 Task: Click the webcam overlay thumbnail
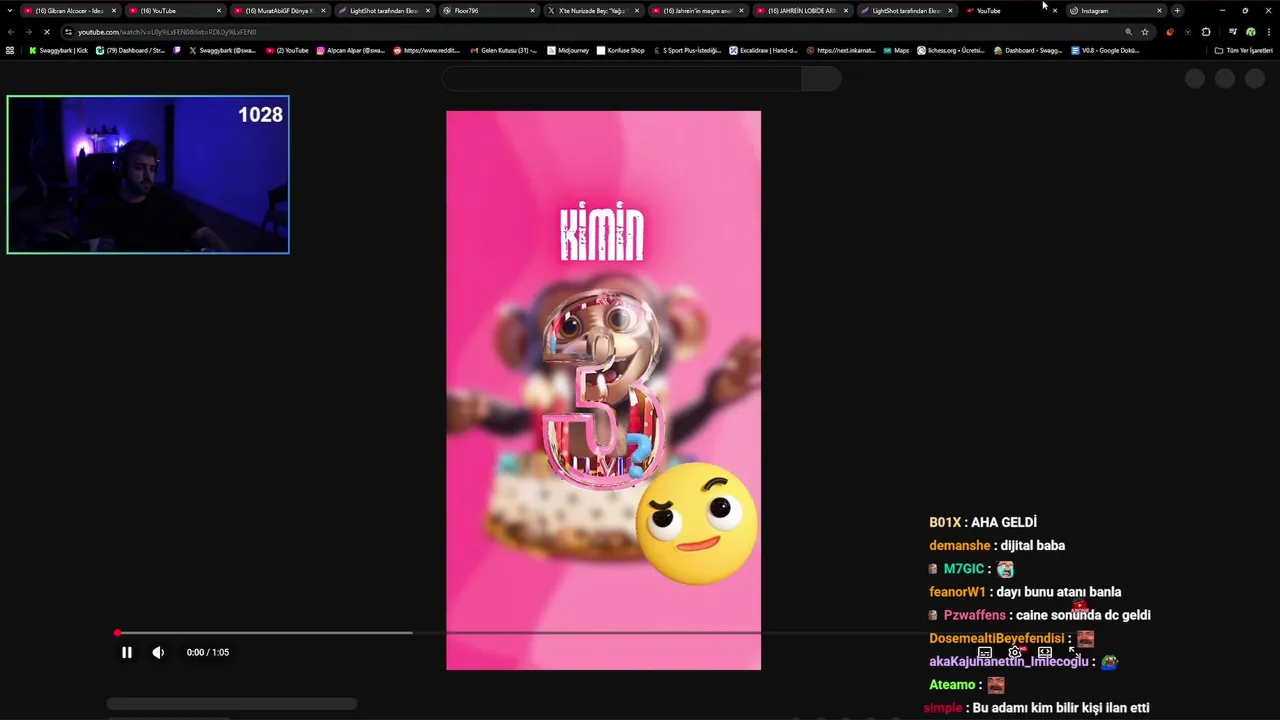click(x=148, y=175)
